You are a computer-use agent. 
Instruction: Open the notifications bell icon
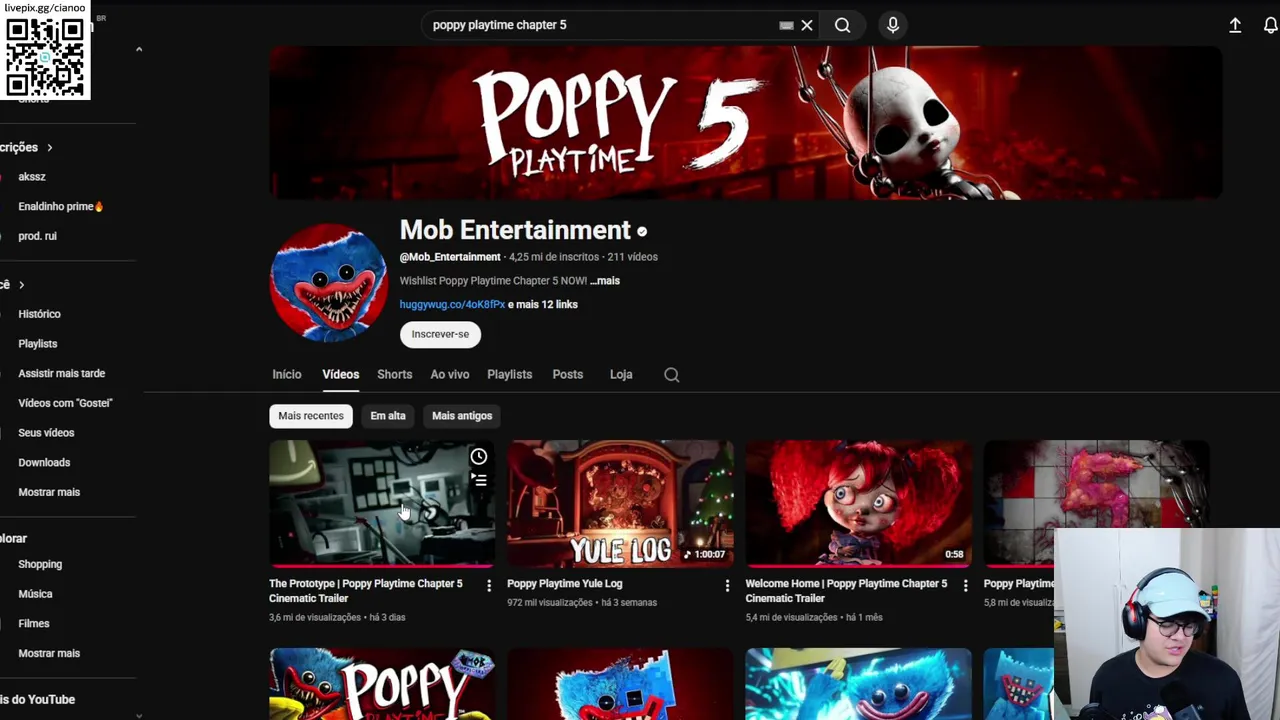click(1270, 25)
